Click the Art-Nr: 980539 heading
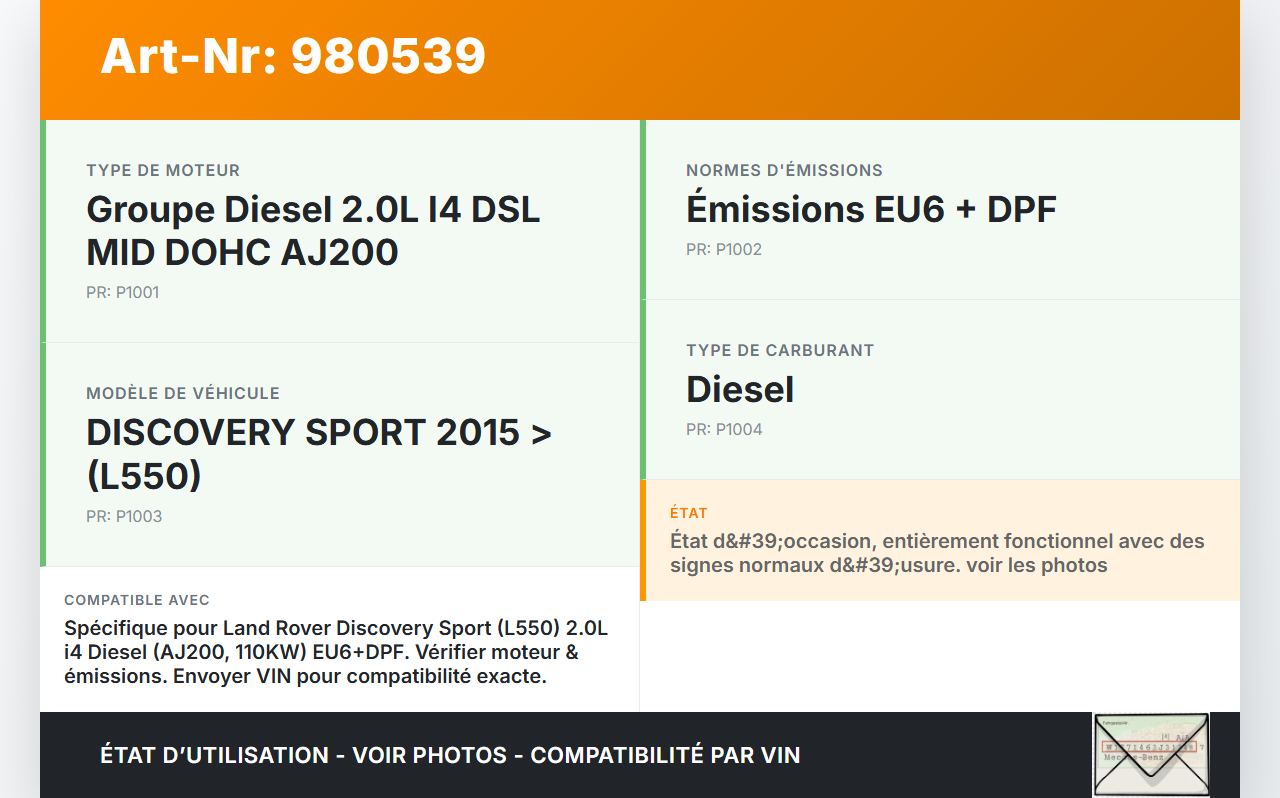Screen dimensions: 1280x798 [x=293, y=56]
